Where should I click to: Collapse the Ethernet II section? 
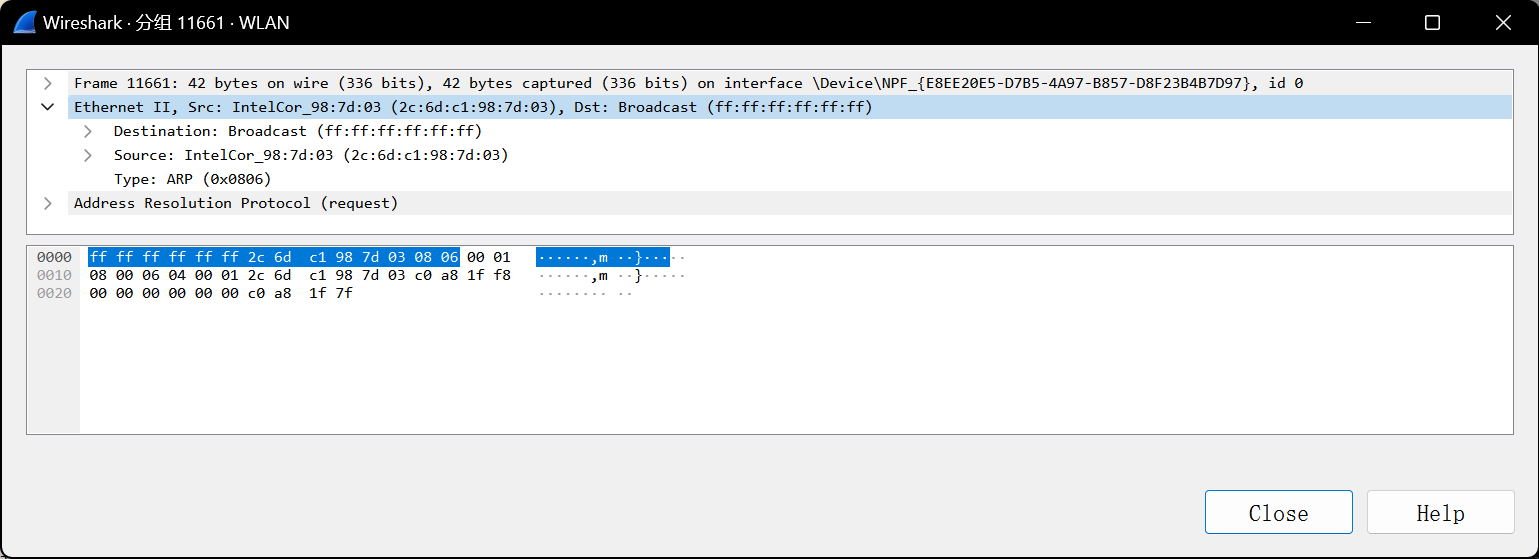(47, 107)
